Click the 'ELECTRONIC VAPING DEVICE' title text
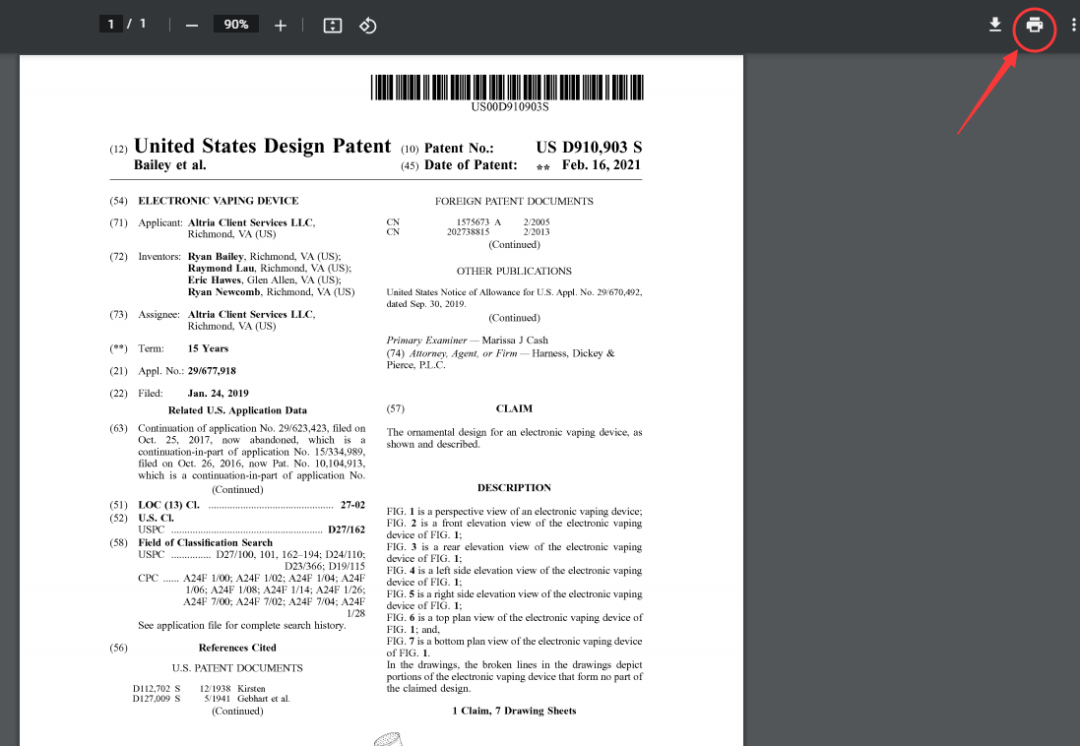The height and width of the screenshot is (746, 1080). 218,201
